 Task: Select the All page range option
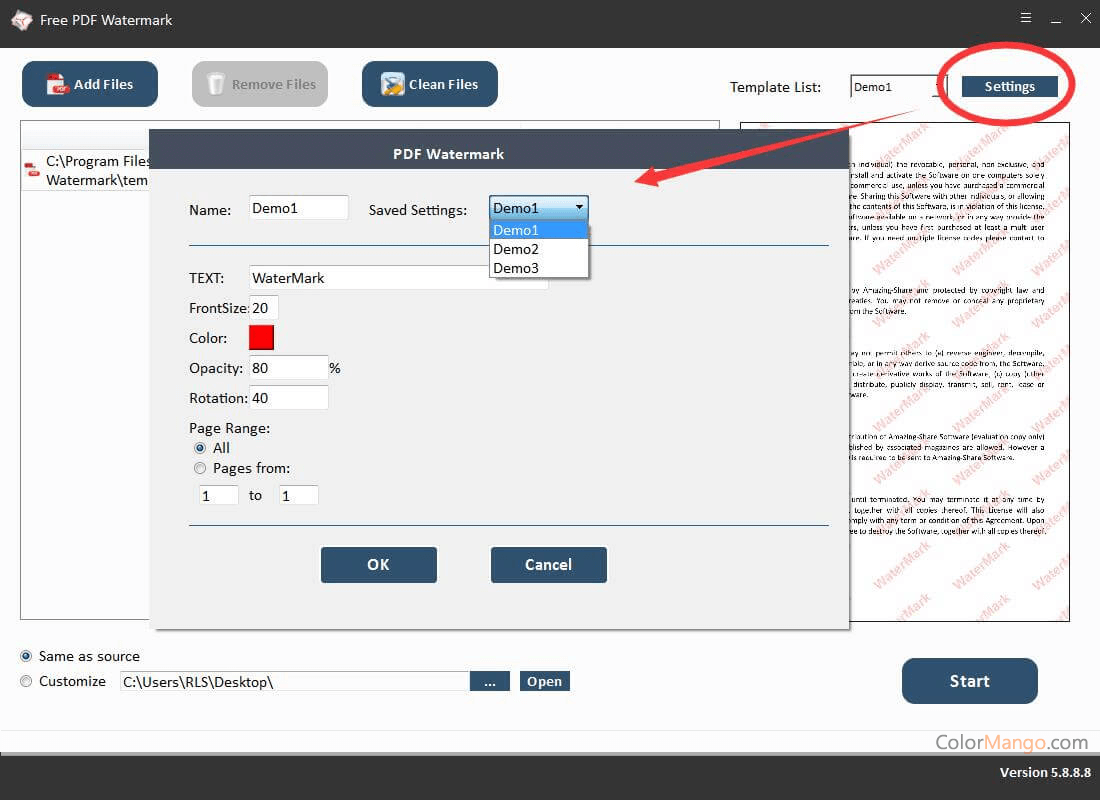pyautogui.click(x=200, y=448)
